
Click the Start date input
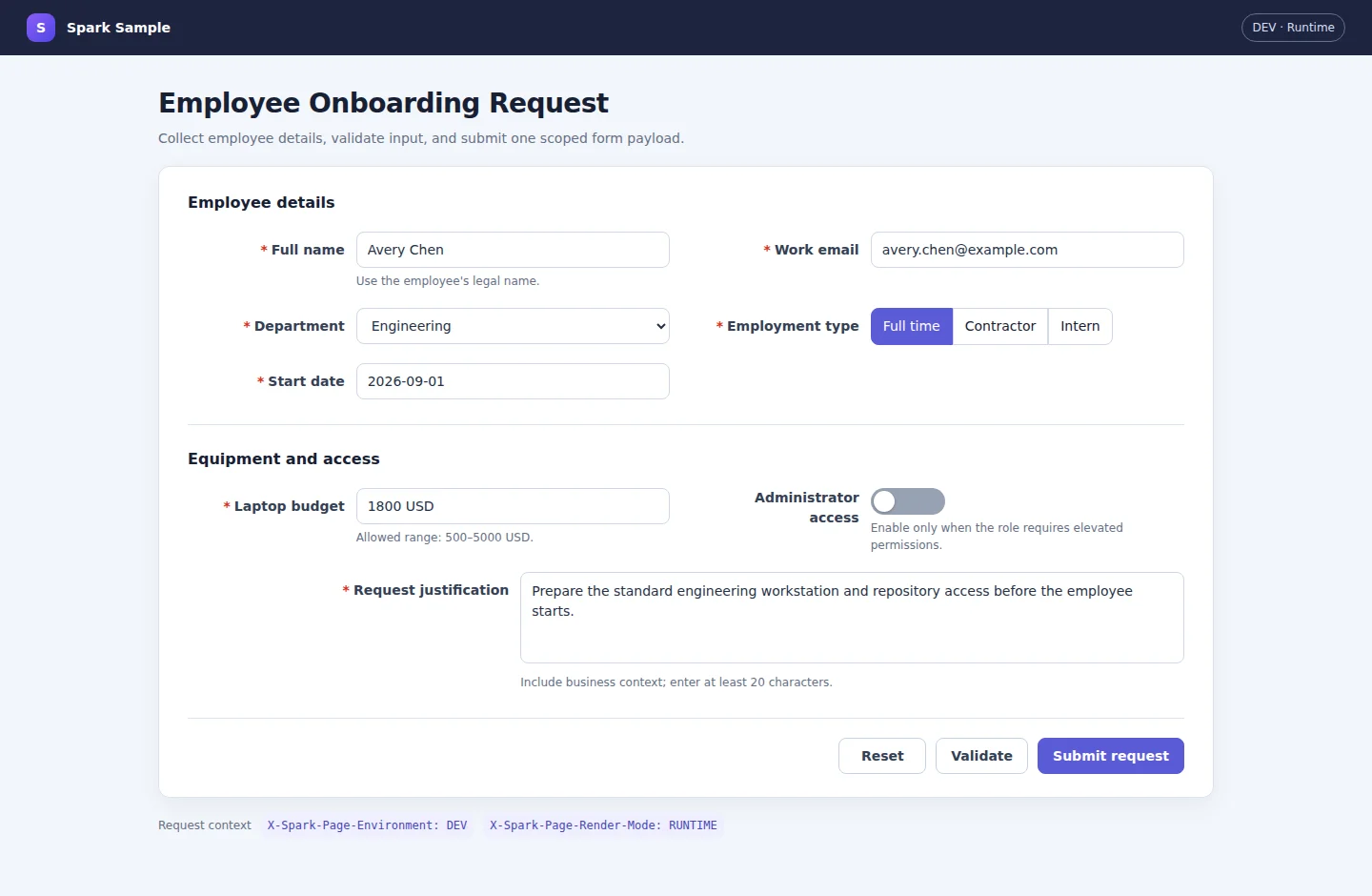click(513, 381)
